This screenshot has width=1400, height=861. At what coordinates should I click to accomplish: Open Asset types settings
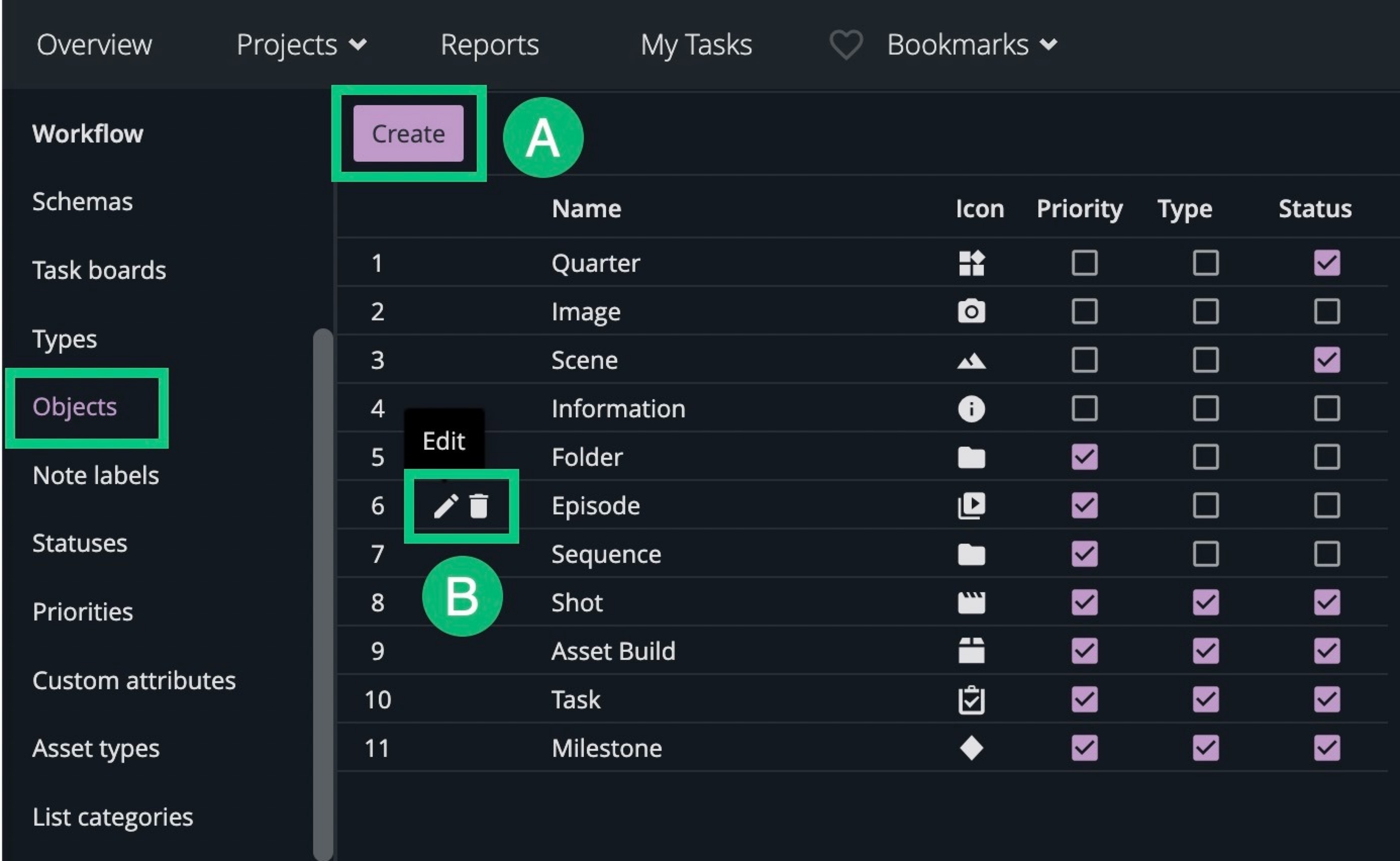[x=95, y=749]
